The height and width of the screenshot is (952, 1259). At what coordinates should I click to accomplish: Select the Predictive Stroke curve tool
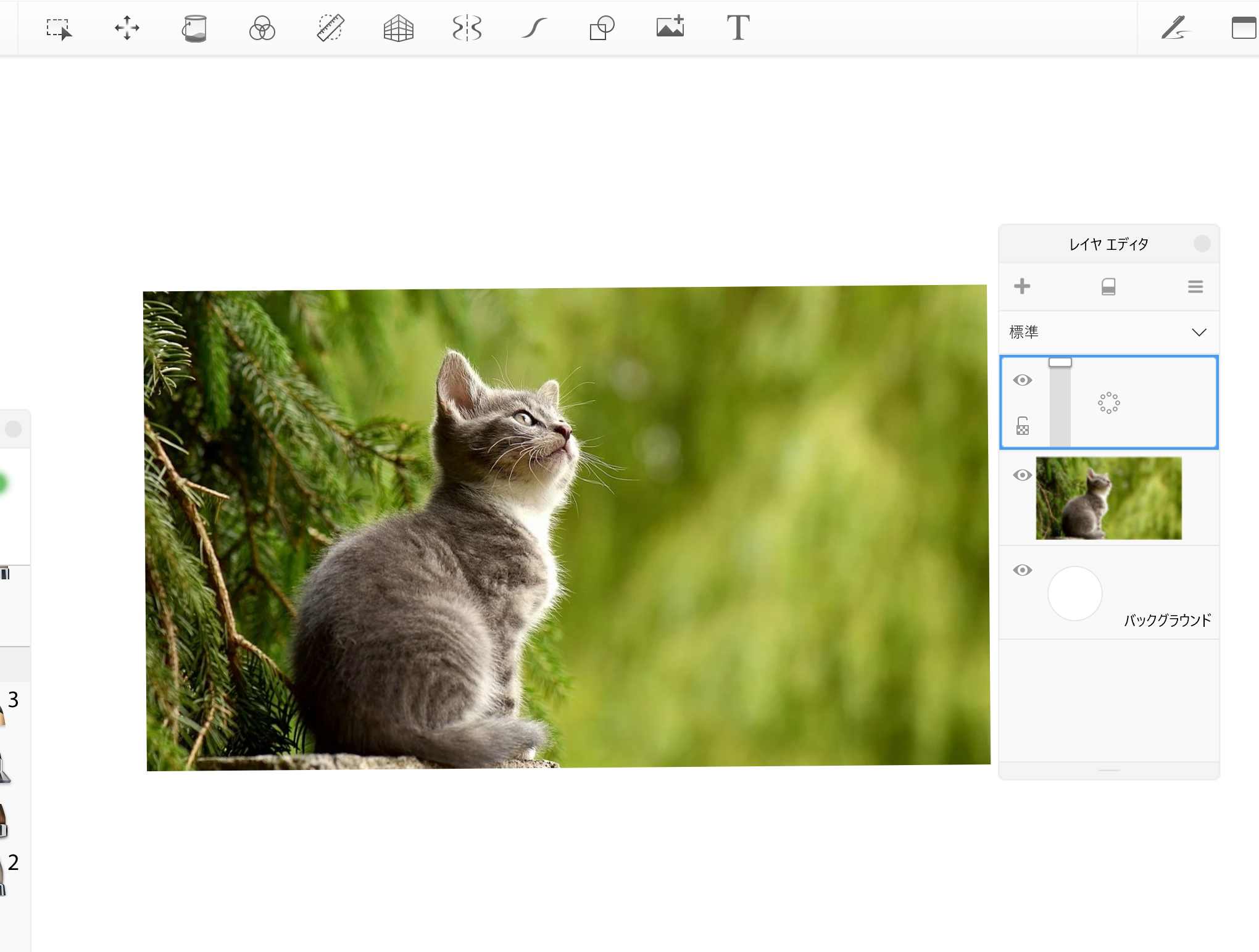coord(534,28)
